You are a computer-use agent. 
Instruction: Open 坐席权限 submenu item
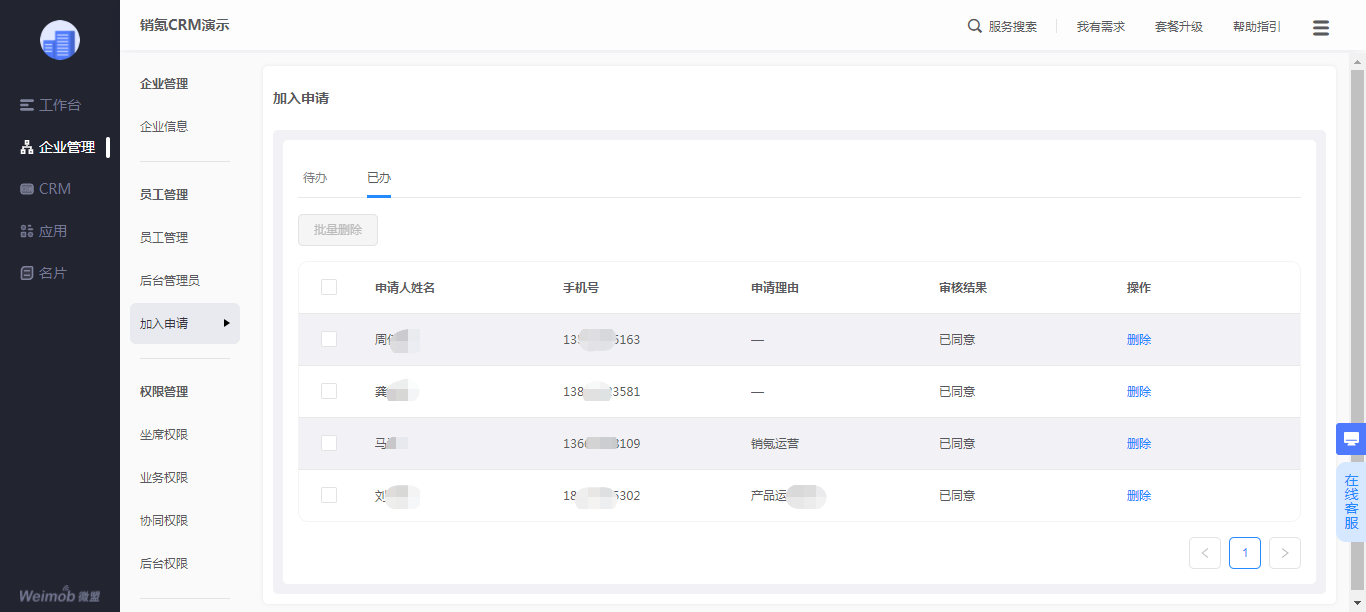[x=164, y=435]
